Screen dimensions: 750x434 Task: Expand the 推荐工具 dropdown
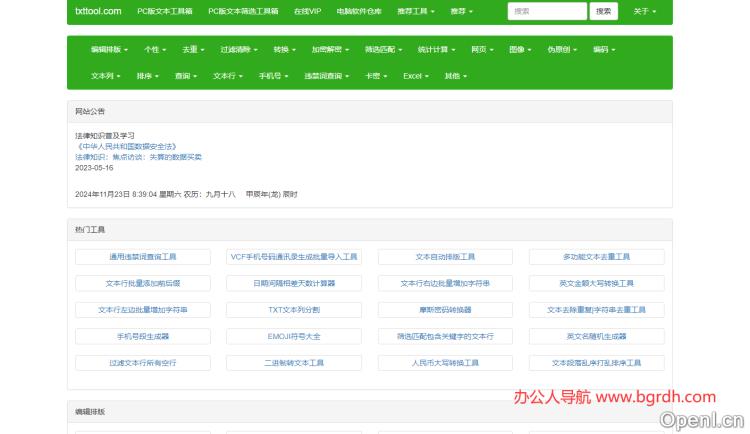coord(416,11)
